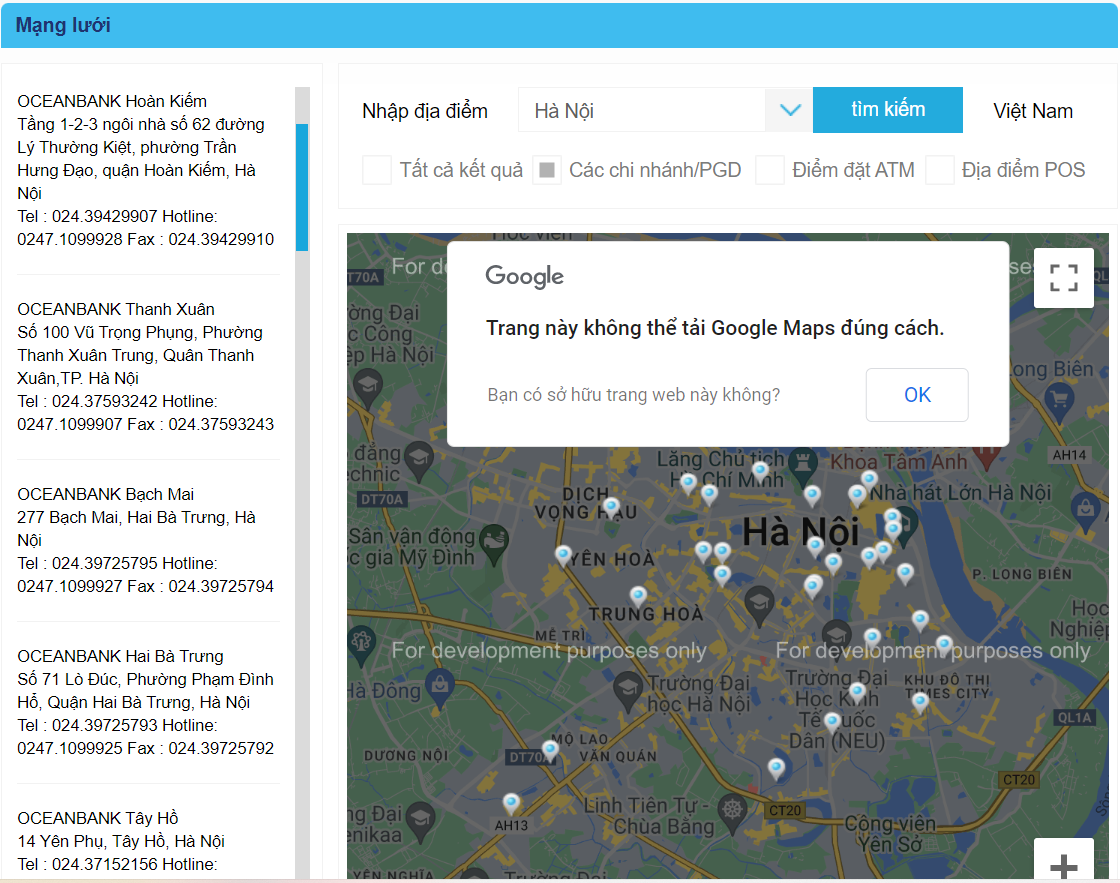Click the tìm kiếm search button
The height and width of the screenshot is (883, 1120).
pos(887,110)
